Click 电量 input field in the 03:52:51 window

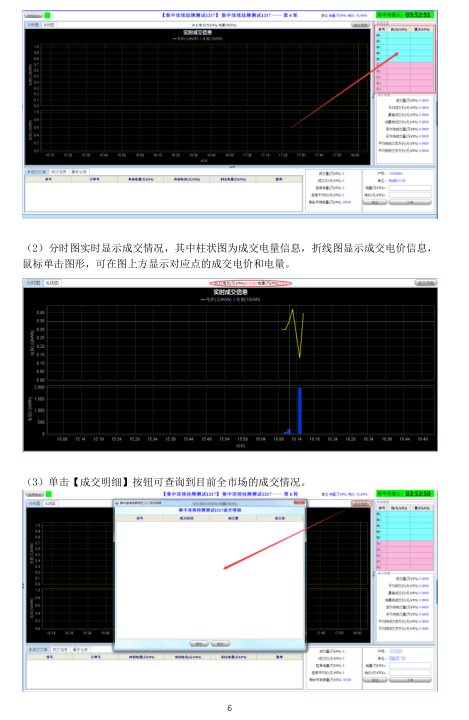click(x=410, y=188)
